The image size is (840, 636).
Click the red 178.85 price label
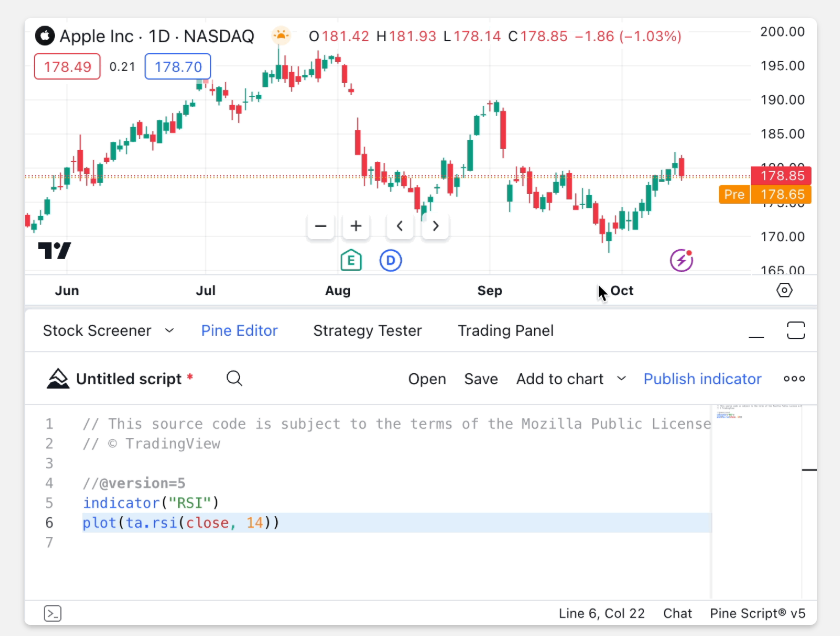click(x=781, y=176)
